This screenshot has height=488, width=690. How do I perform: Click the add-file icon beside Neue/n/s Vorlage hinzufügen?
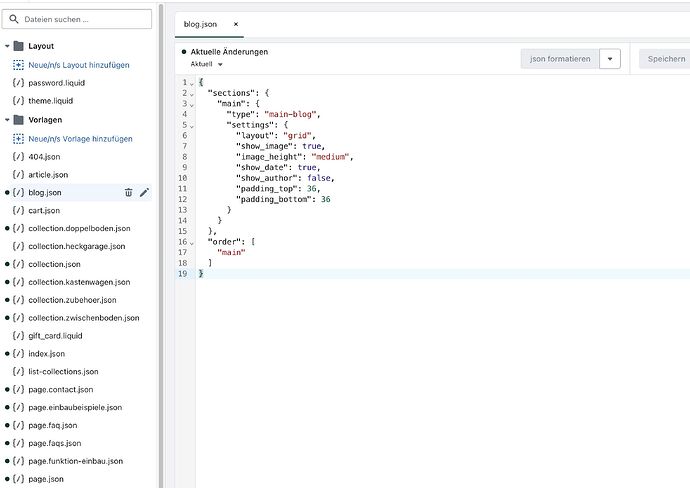(x=18, y=139)
